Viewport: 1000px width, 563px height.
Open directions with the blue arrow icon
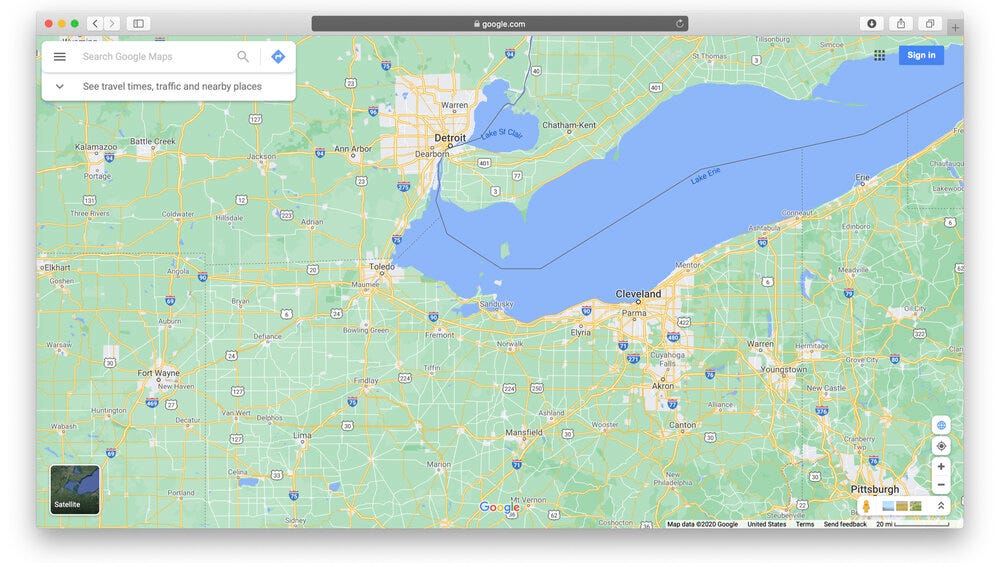click(x=278, y=57)
